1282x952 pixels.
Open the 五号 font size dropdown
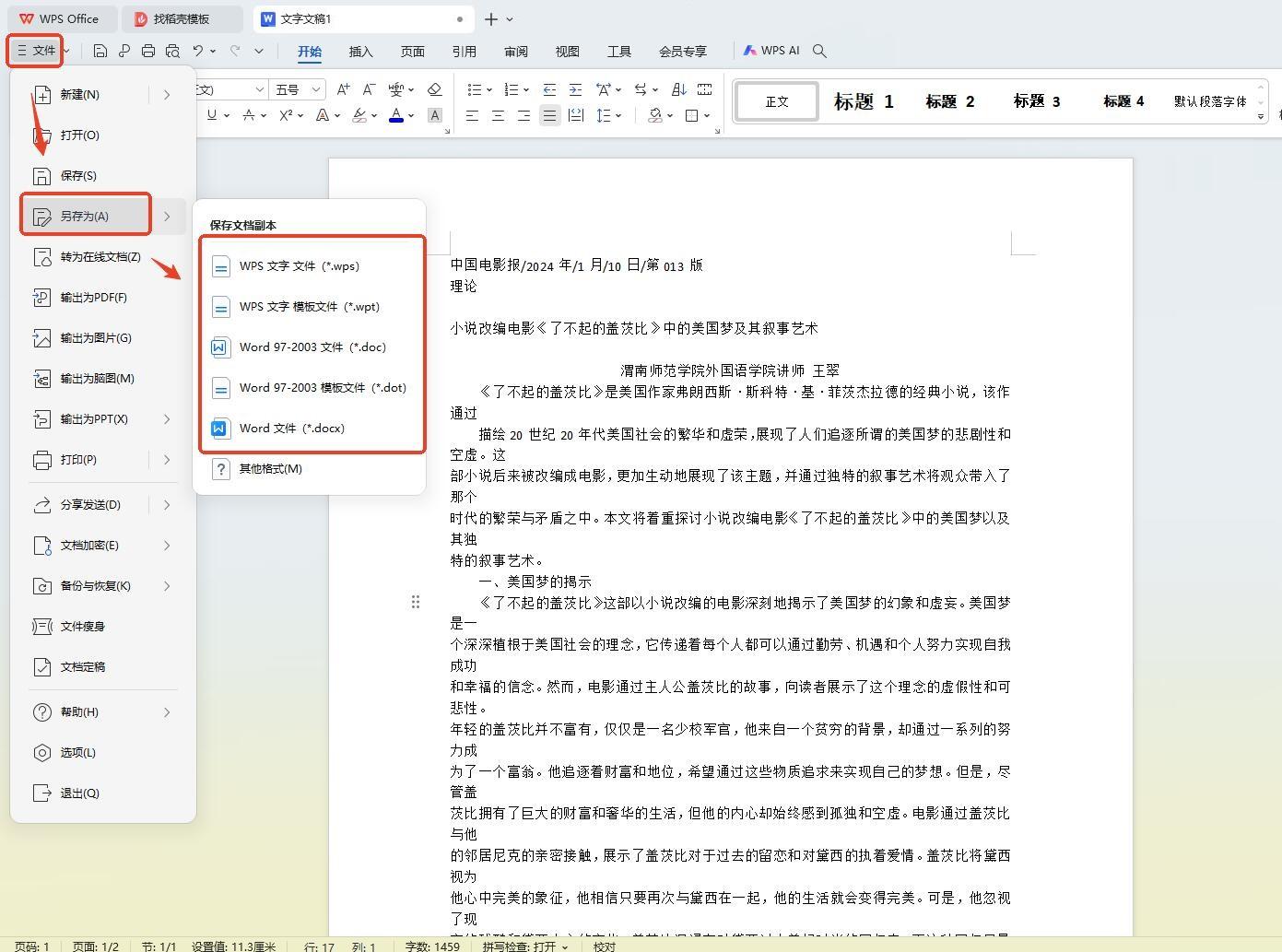[297, 89]
